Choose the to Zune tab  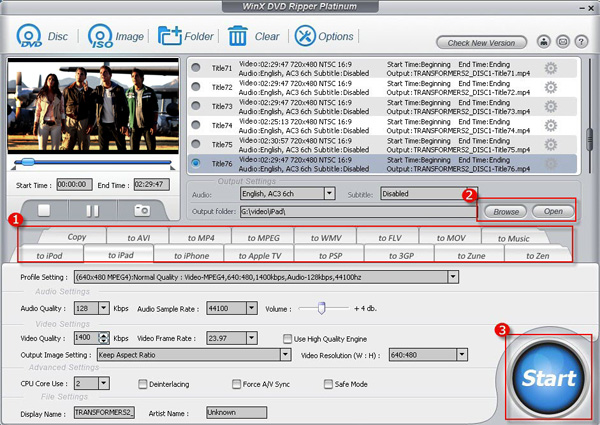pyautogui.click(x=471, y=256)
